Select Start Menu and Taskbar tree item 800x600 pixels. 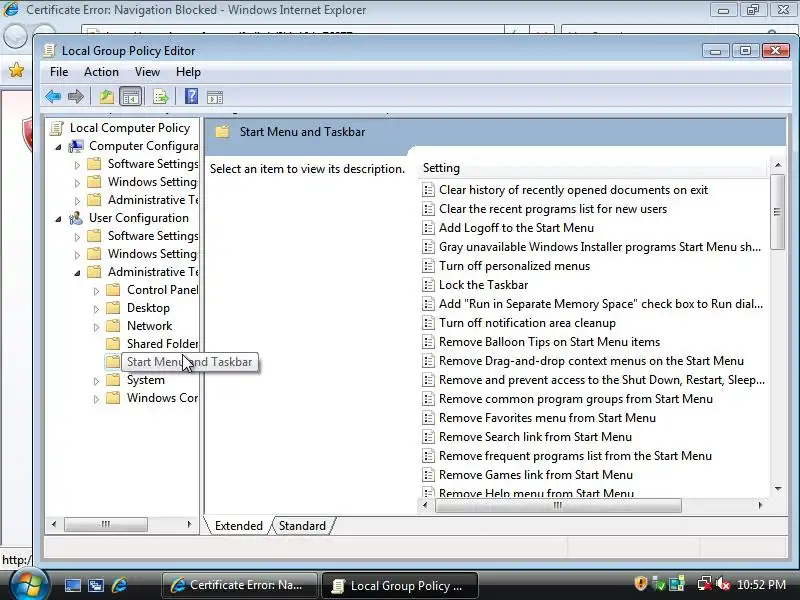tap(189, 362)
